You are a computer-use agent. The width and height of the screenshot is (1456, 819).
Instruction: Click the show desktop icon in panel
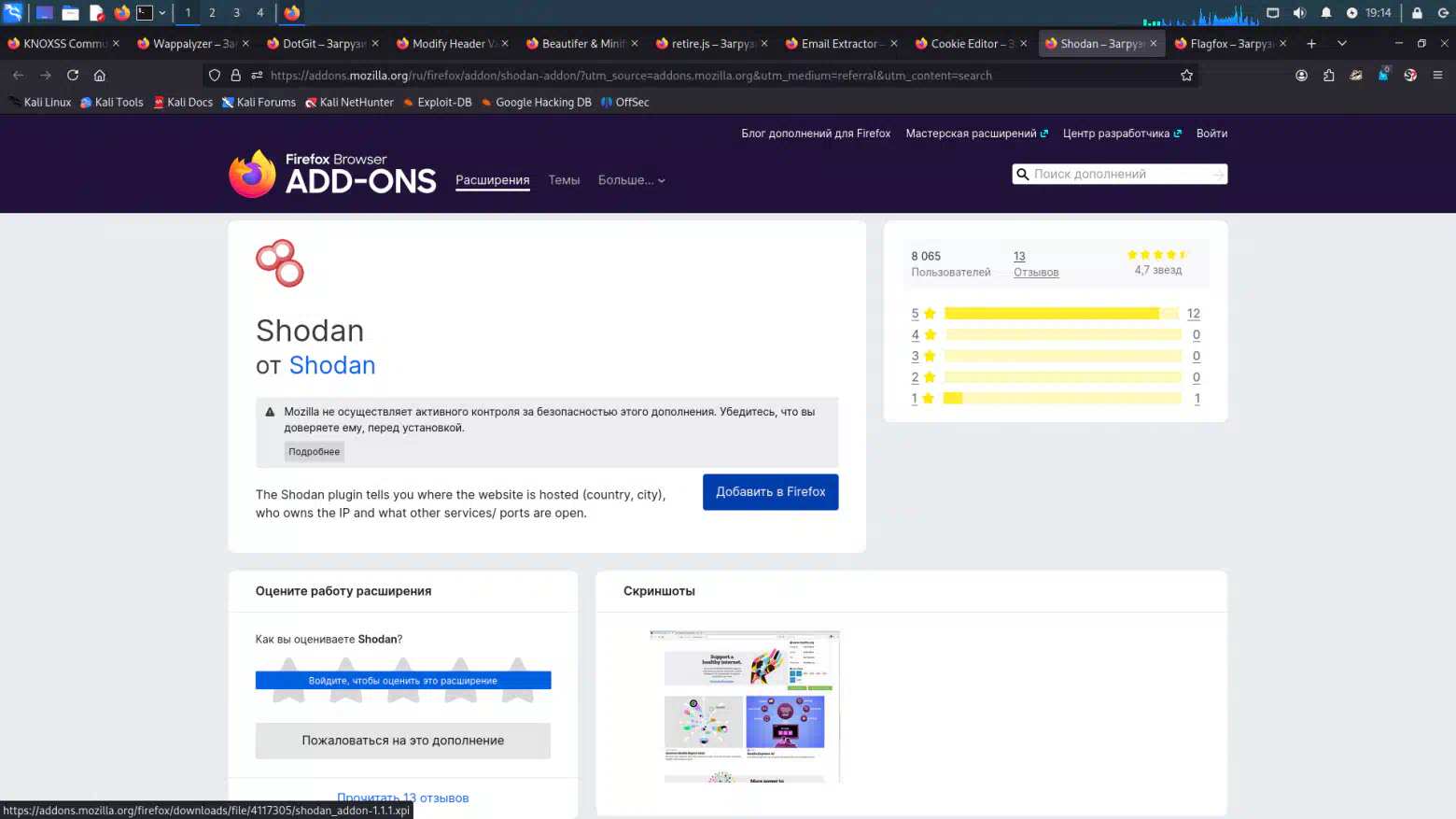coord(44,13)
